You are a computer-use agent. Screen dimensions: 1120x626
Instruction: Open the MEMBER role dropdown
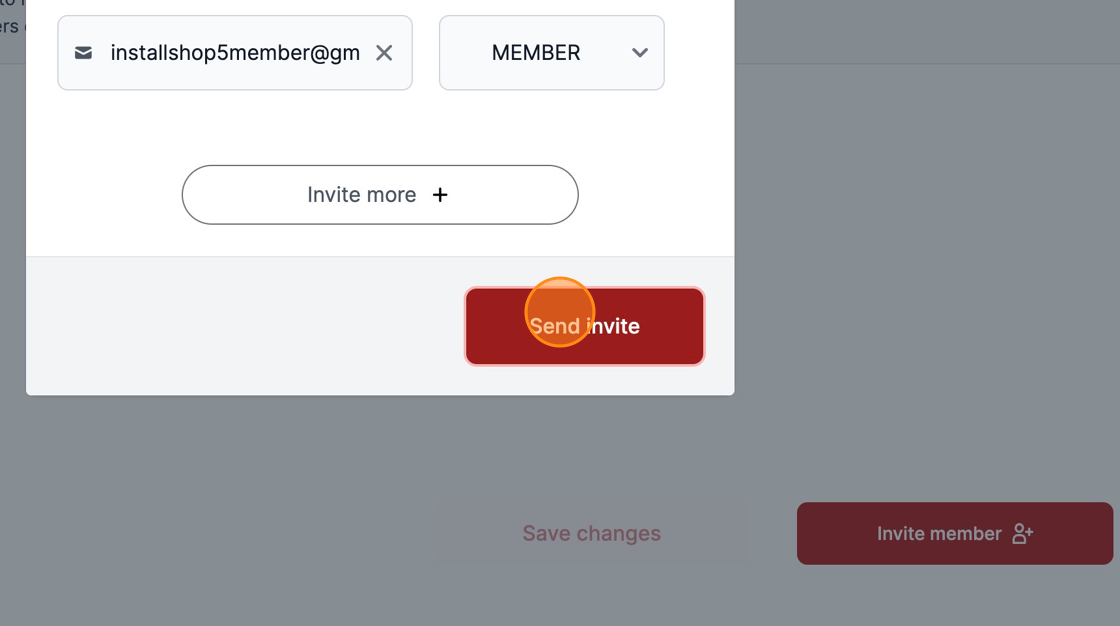point(551,53)
